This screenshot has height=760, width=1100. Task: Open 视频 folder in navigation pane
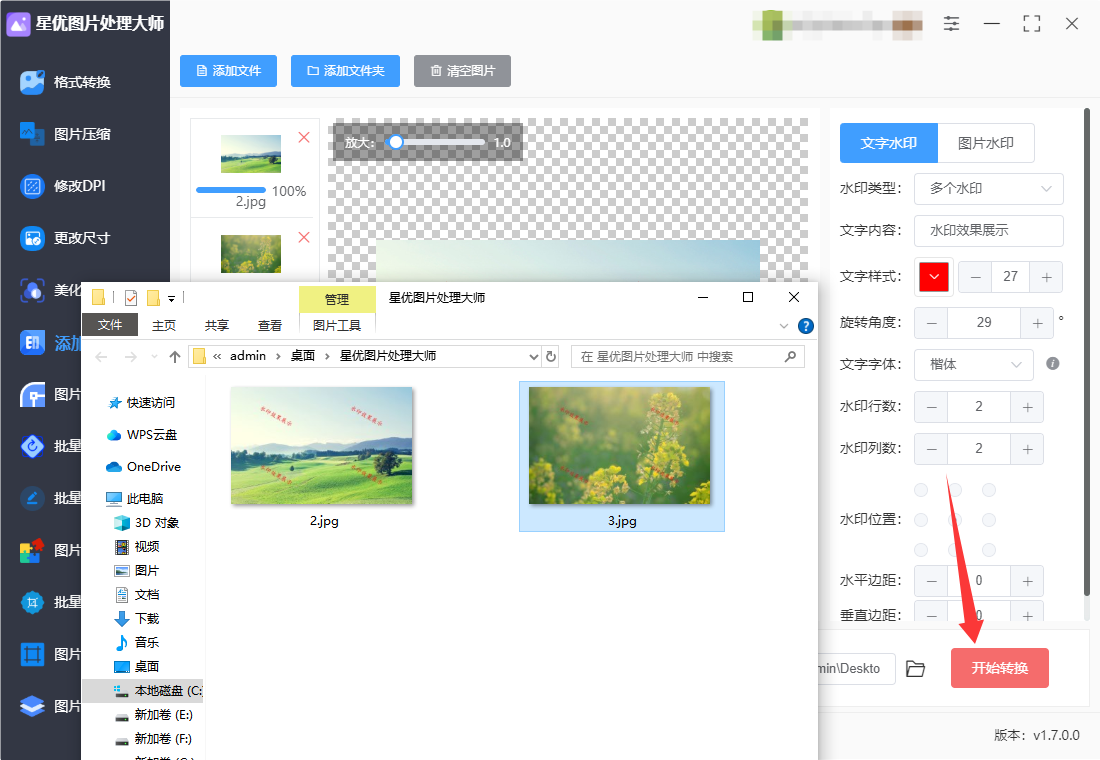click(x=138, y=547)
